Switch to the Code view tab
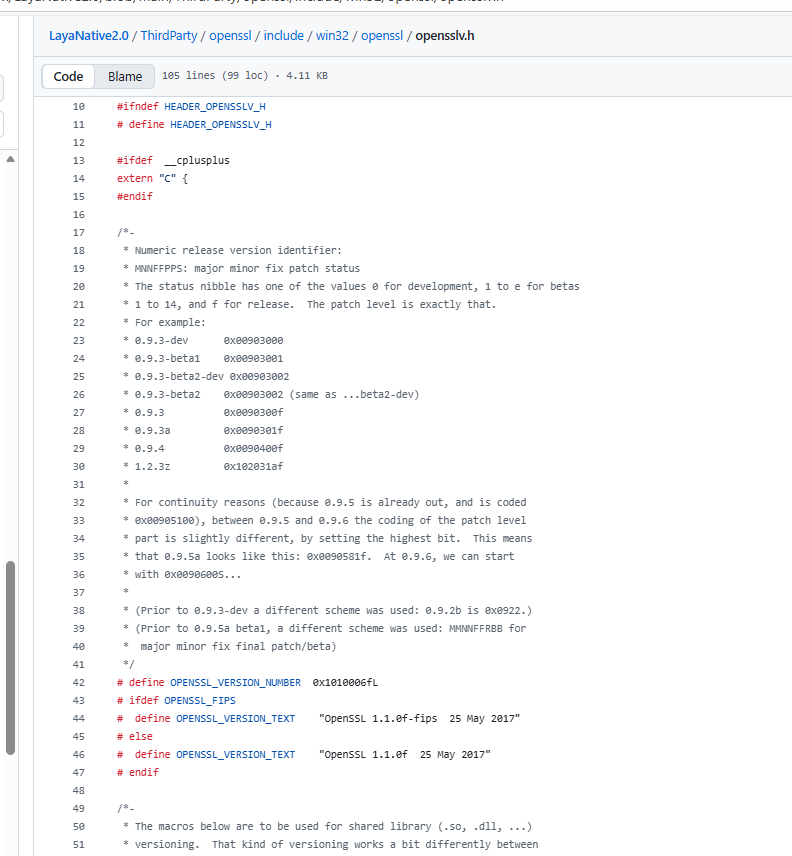Screen dimensions: 792x856 pyautogui.click(x=68, y=76)
